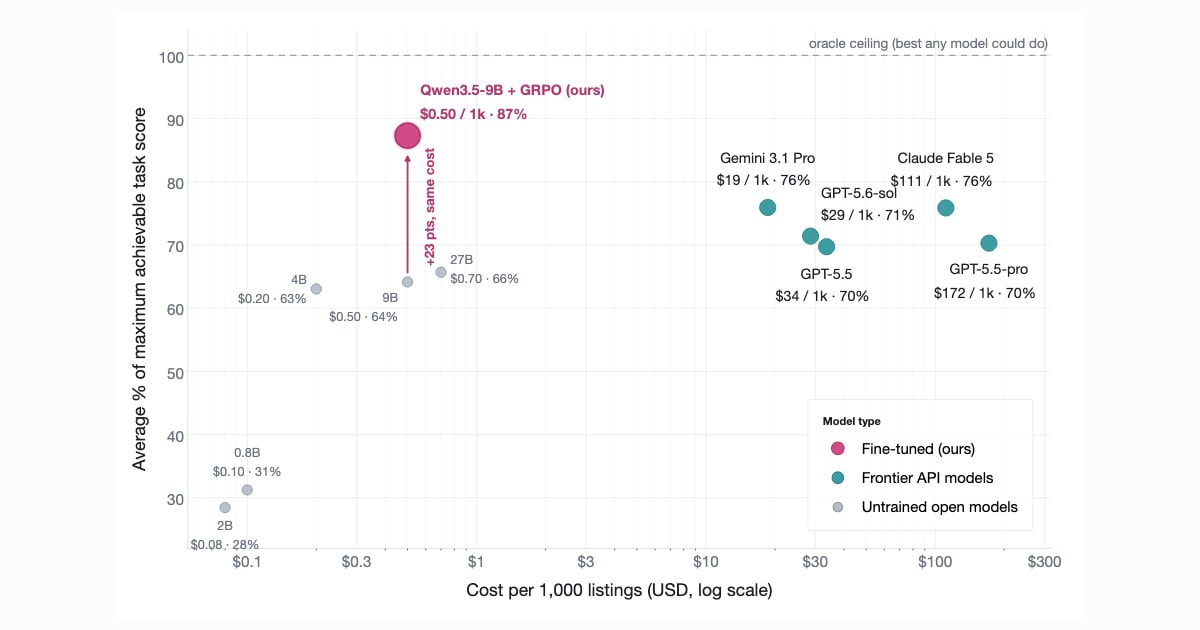Click the 'oracle ceiling' dashed line label

pos(928,44)
